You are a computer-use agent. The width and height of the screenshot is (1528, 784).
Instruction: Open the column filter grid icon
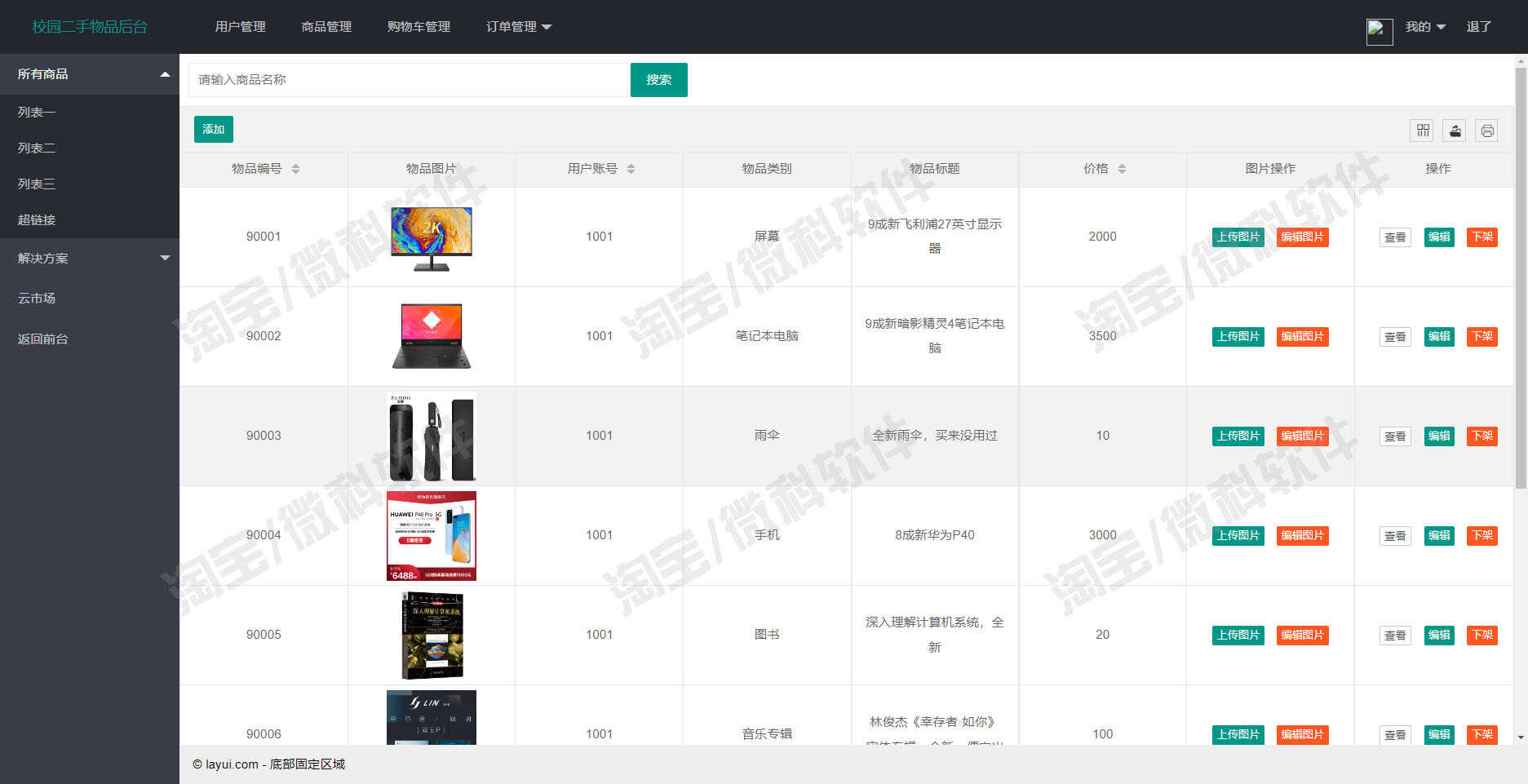(1423, 131)
